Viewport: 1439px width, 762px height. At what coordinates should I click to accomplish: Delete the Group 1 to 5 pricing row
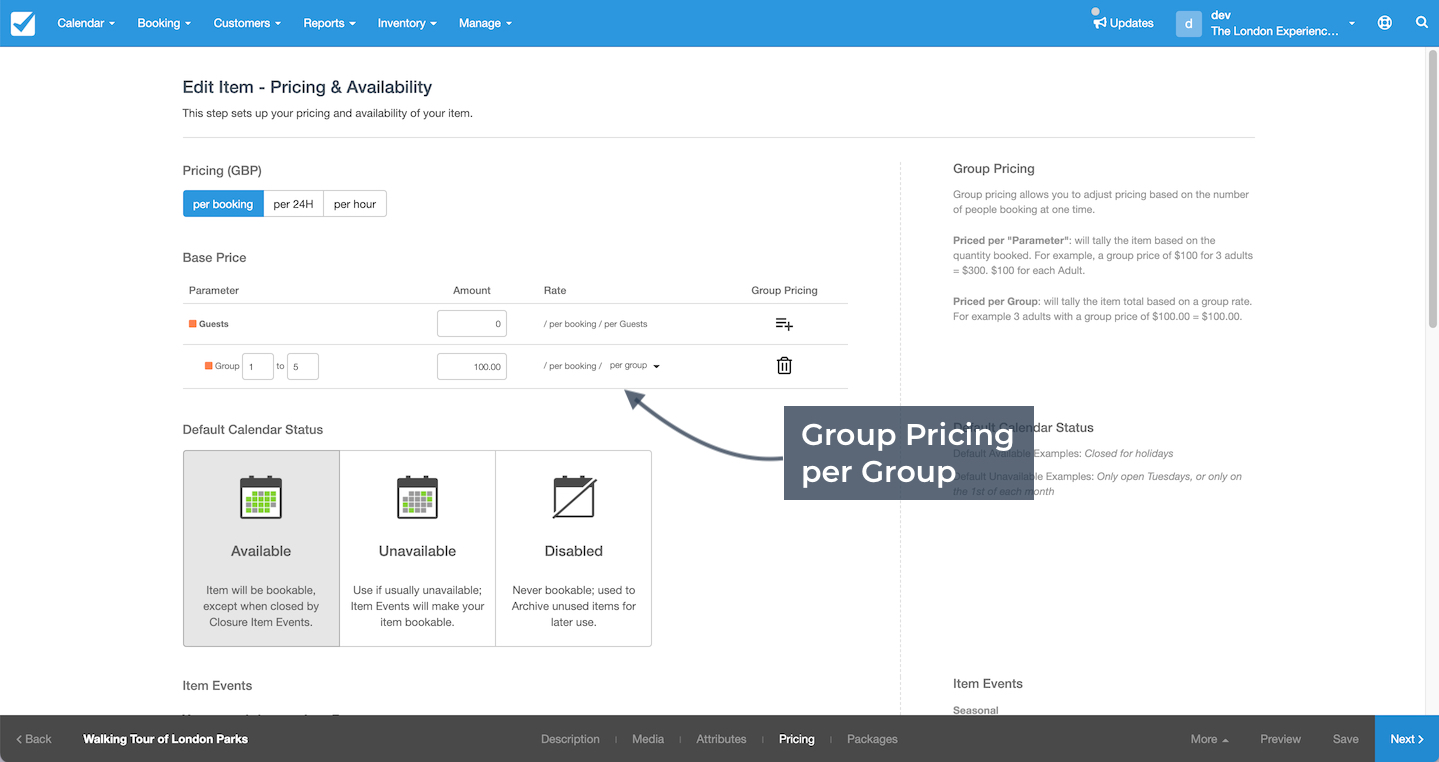coord(784,366)
